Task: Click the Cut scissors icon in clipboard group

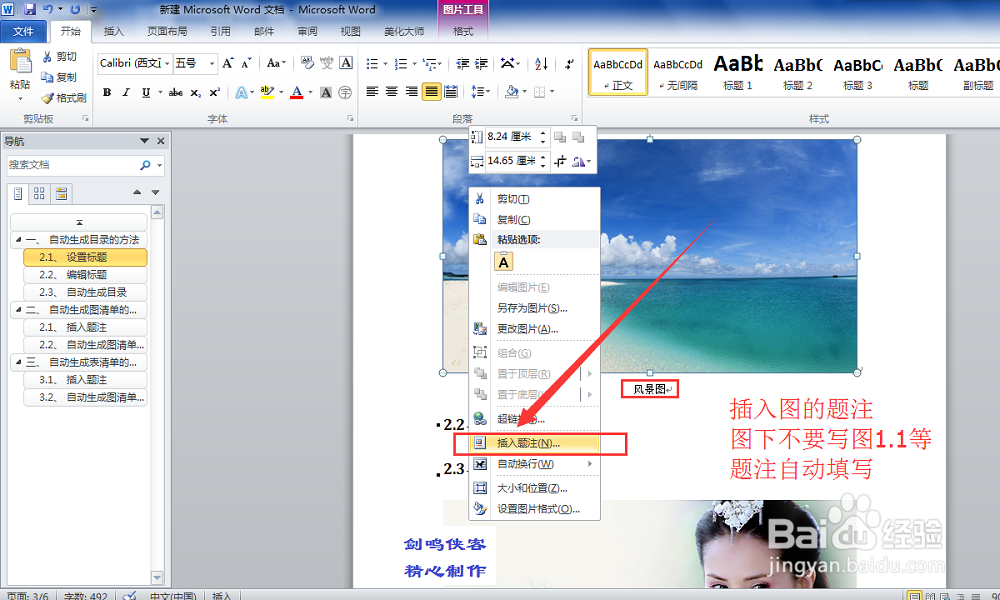Action: 47,57
